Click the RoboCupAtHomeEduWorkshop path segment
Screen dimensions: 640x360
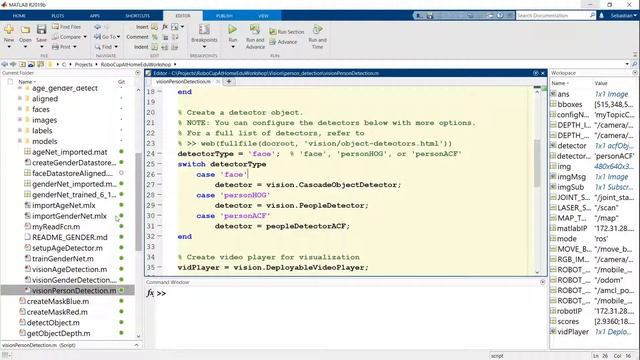coord(136,64)
